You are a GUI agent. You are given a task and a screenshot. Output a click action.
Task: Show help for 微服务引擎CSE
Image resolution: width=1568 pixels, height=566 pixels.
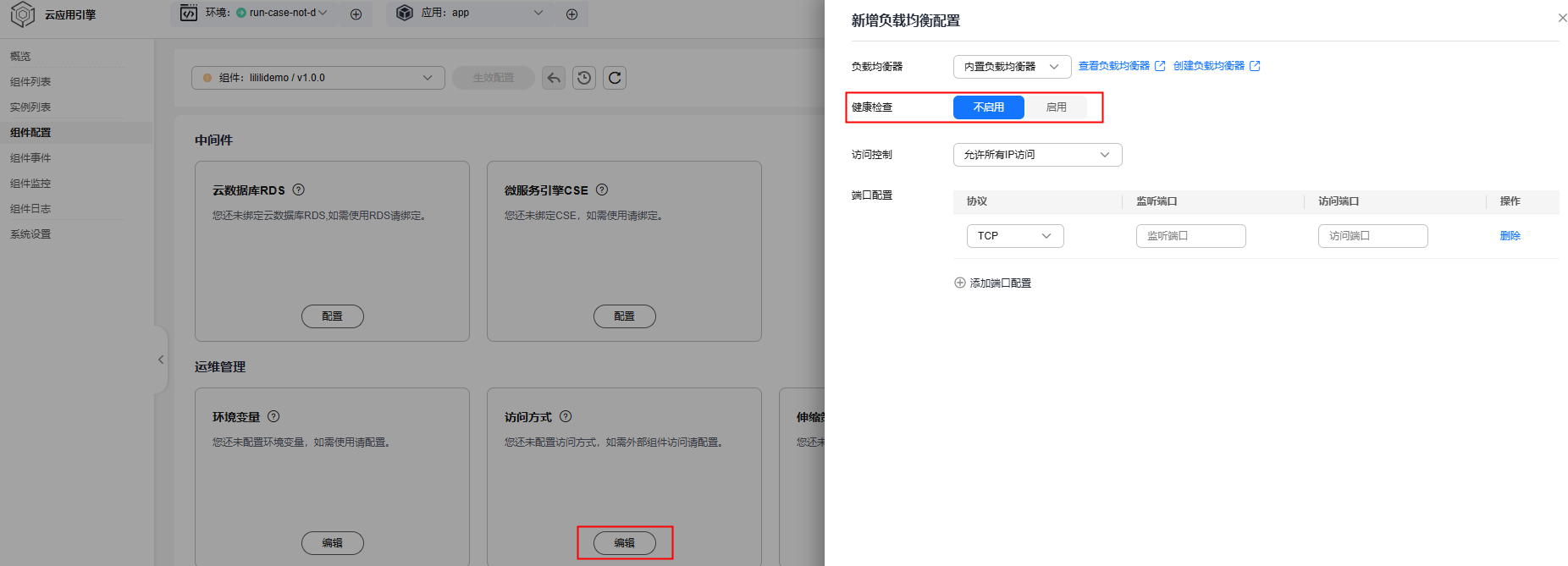click(602, 190)
